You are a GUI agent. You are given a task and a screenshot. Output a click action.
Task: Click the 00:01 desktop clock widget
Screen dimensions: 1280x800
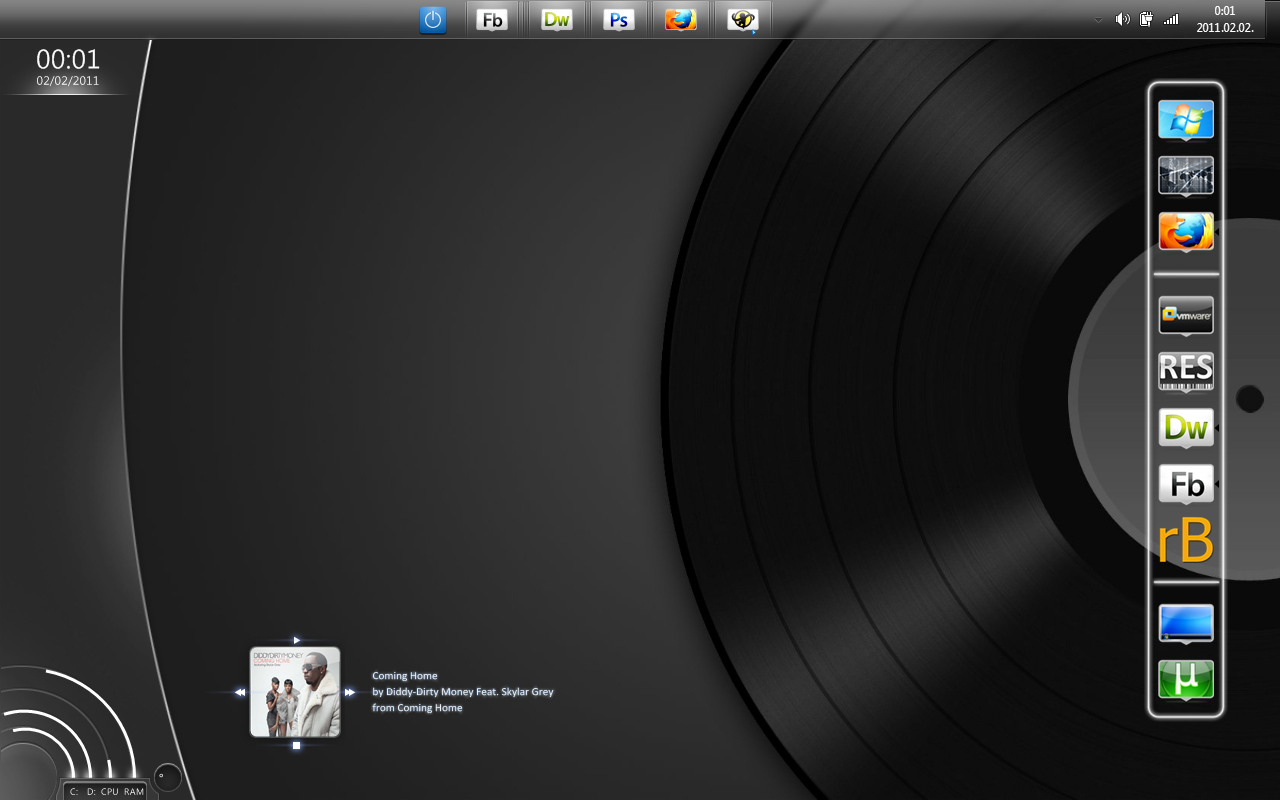[68, 59]
